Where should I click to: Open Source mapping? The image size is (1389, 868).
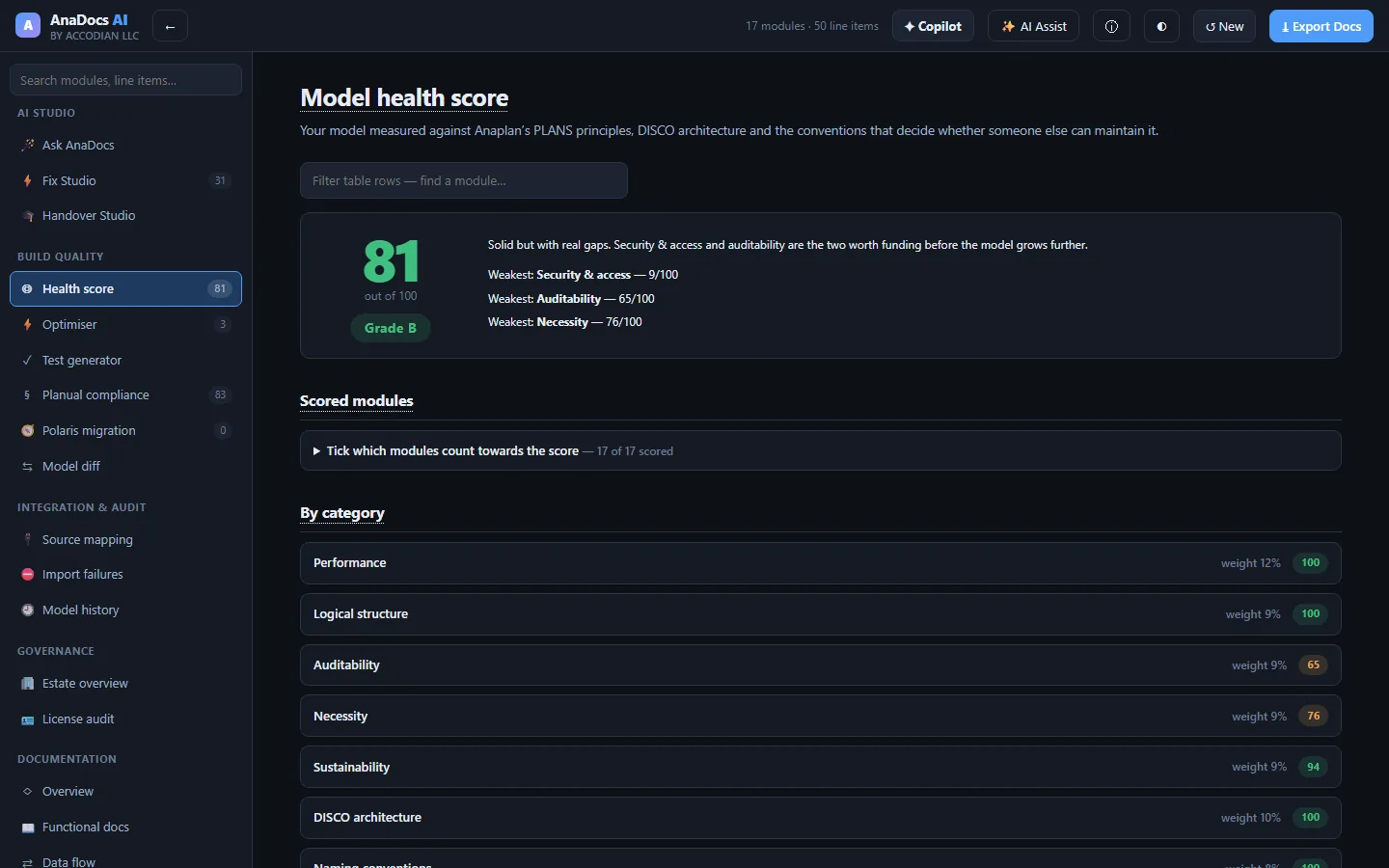125,540
